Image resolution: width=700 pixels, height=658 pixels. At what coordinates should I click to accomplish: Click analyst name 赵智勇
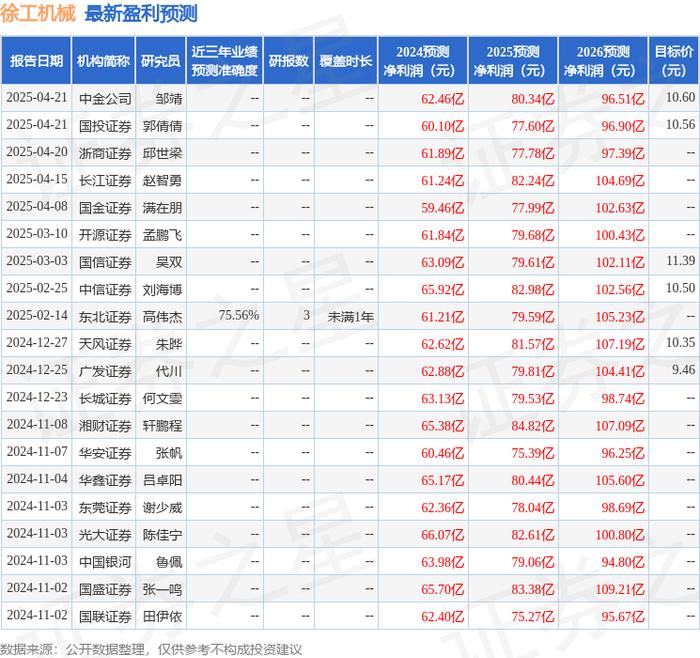click(x=162, y=180)
